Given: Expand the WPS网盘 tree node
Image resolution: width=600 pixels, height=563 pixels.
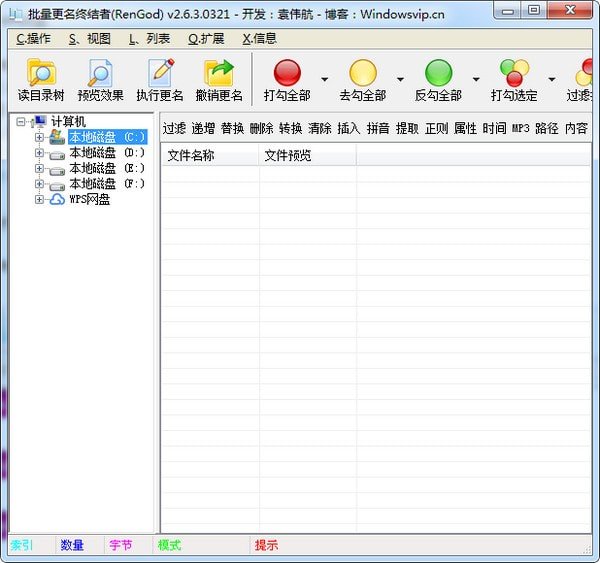Looking at the screenshot, I should pyautogui.click(x=39, y=199).
